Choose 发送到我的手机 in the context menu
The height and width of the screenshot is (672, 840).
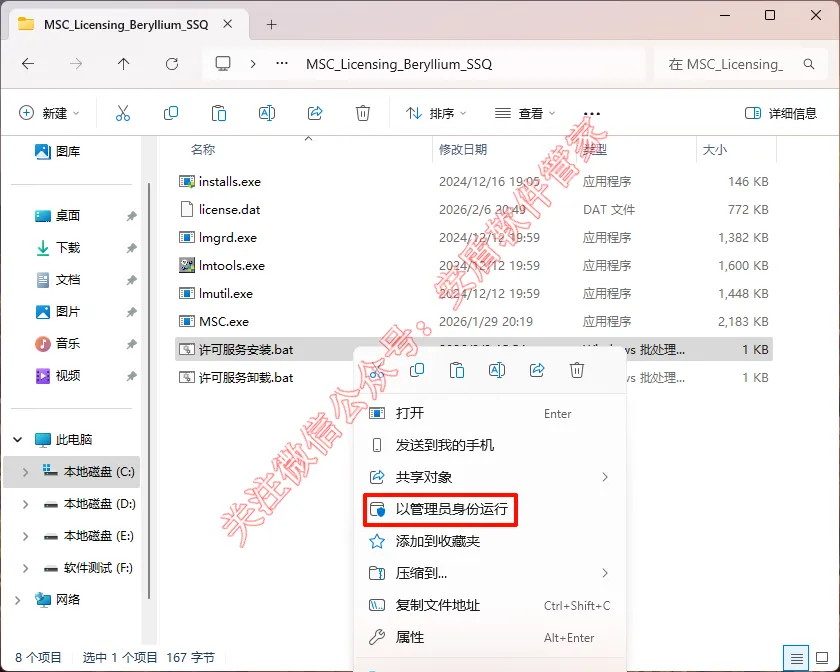(490, 445)
